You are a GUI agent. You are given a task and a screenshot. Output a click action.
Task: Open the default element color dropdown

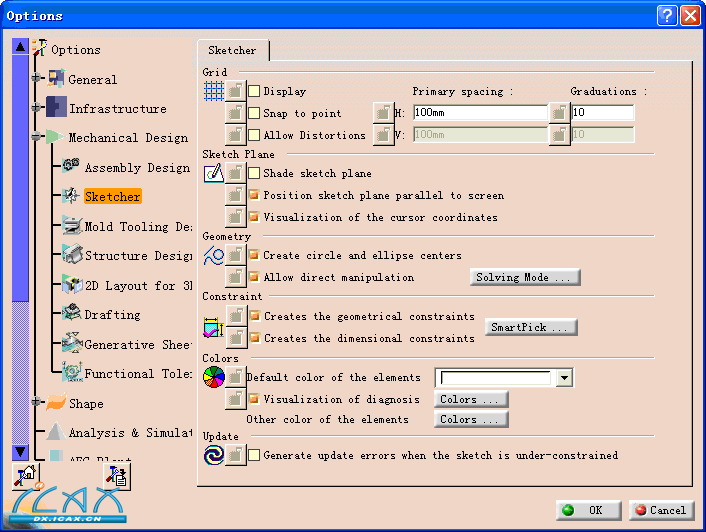pyautogui.click(x=564, y=378)
